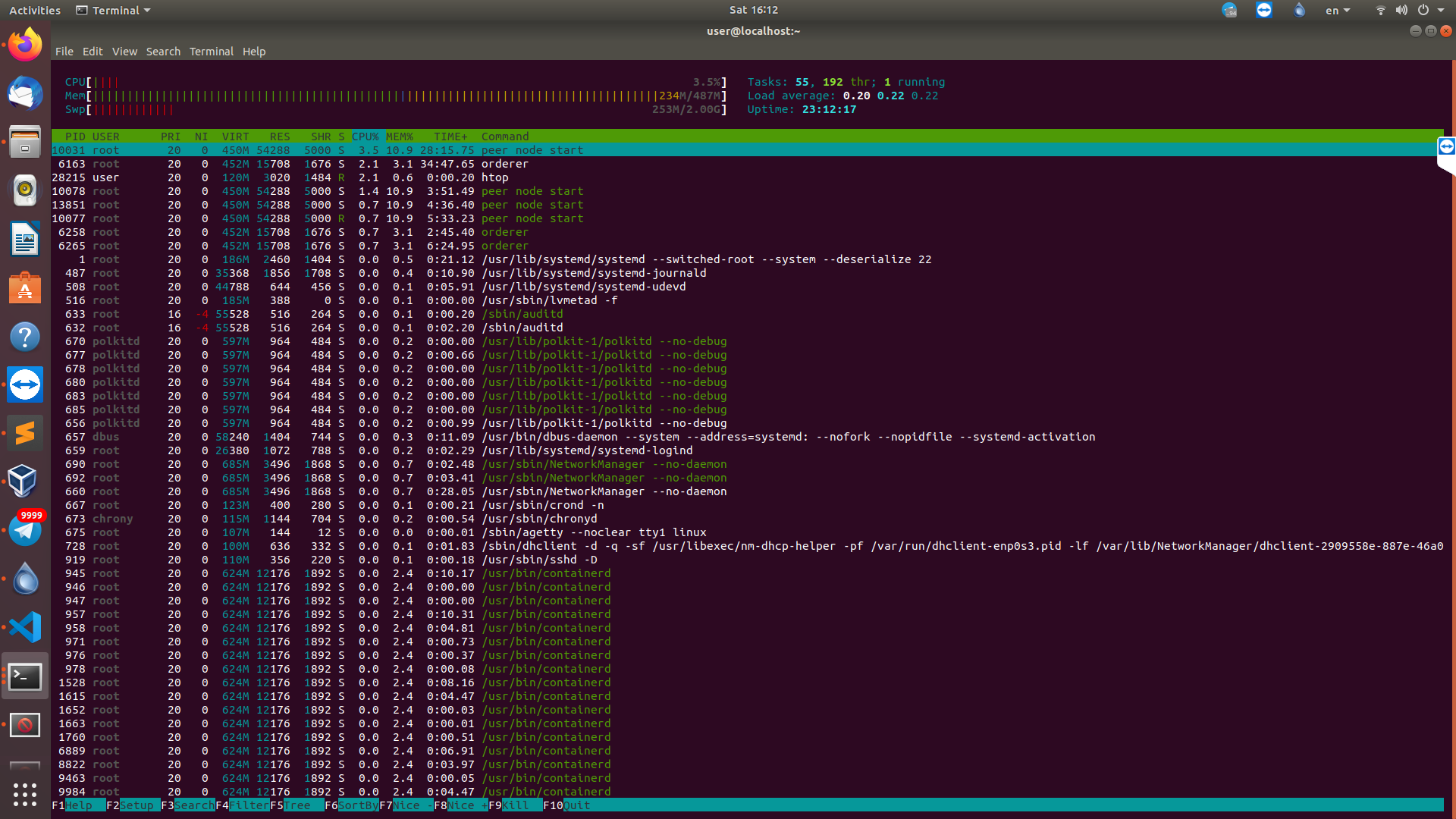Click F9 Kill in htop footer
The width and height of the screenshot is (1456, 819).
515,805
